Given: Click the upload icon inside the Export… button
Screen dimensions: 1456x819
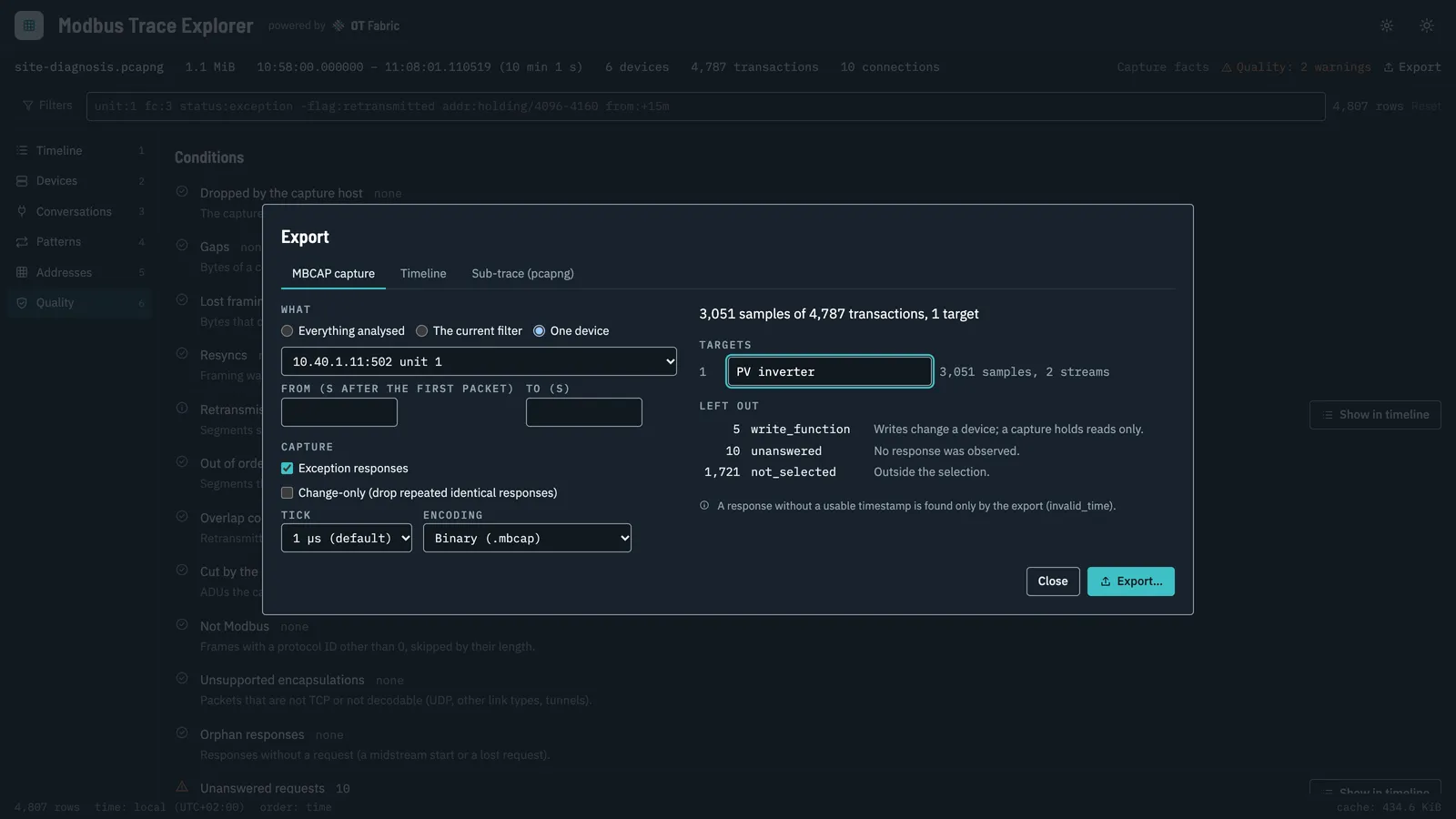Looking at the screenshot, I should pos(1106,581).
